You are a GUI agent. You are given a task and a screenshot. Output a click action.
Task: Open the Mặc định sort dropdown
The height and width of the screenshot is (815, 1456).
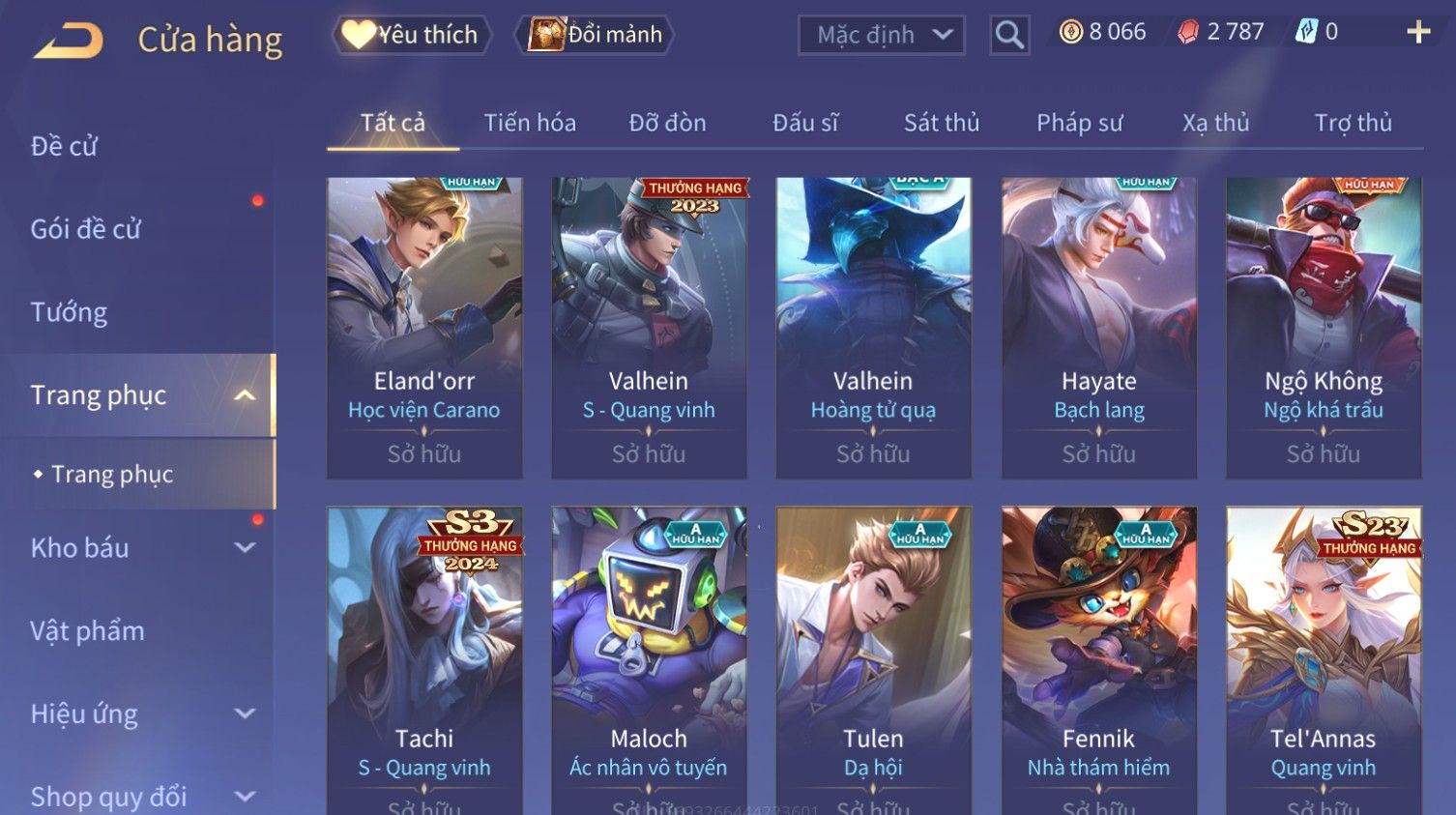(882, 35)
